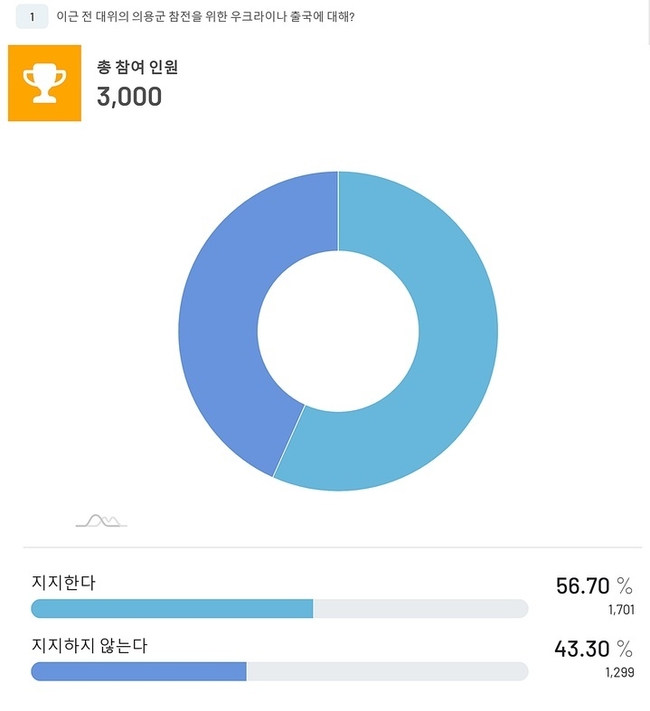Click the 43.30 percentage value
650x711 pixels.
(582, 649)
